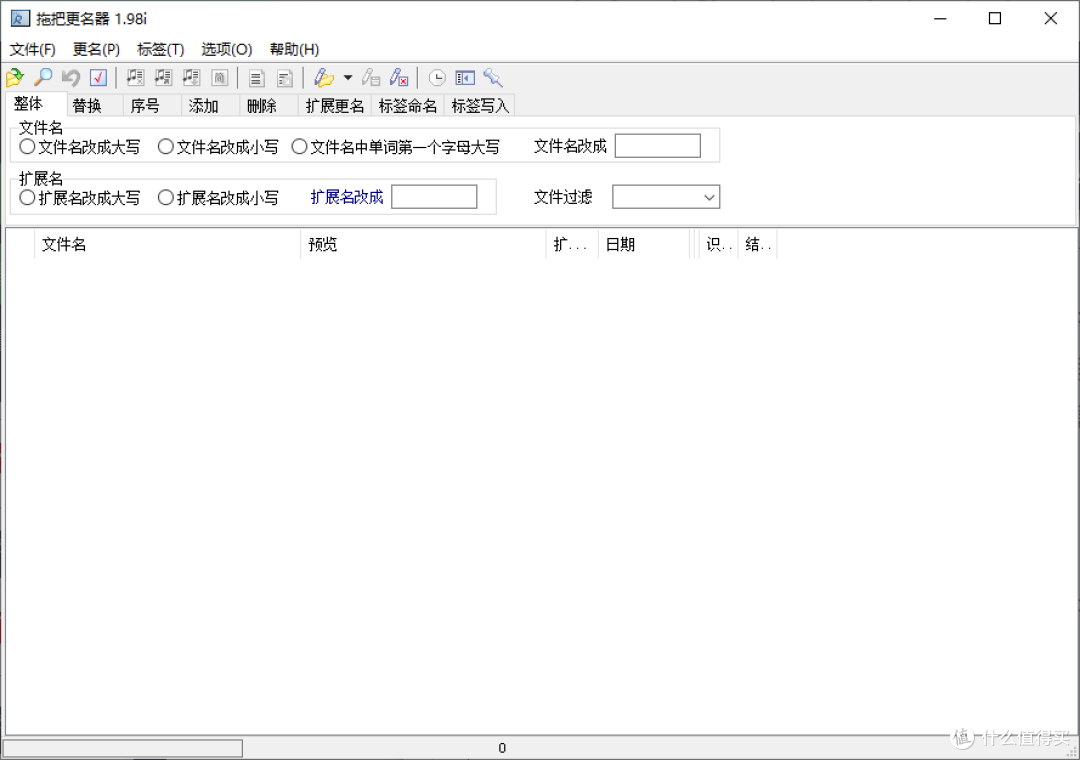1080x760 pixels.
Task: Open the 文件(F) menu
Action: pyautogui.click(x=32, y=49)
